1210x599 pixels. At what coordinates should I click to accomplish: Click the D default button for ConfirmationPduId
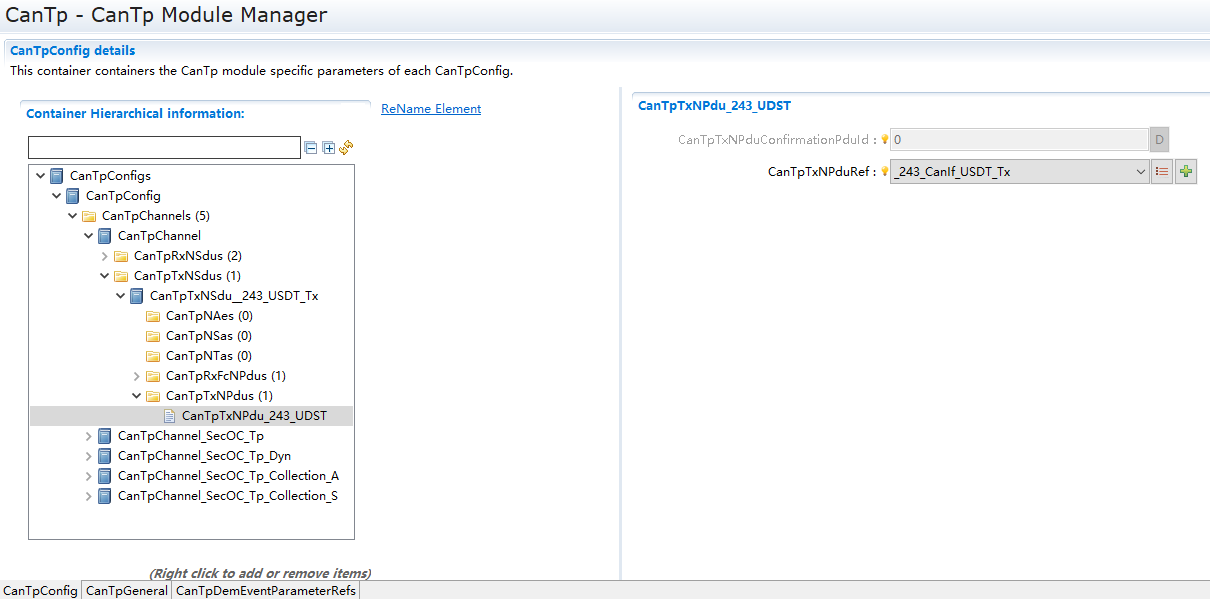(x=1159, y=140)
